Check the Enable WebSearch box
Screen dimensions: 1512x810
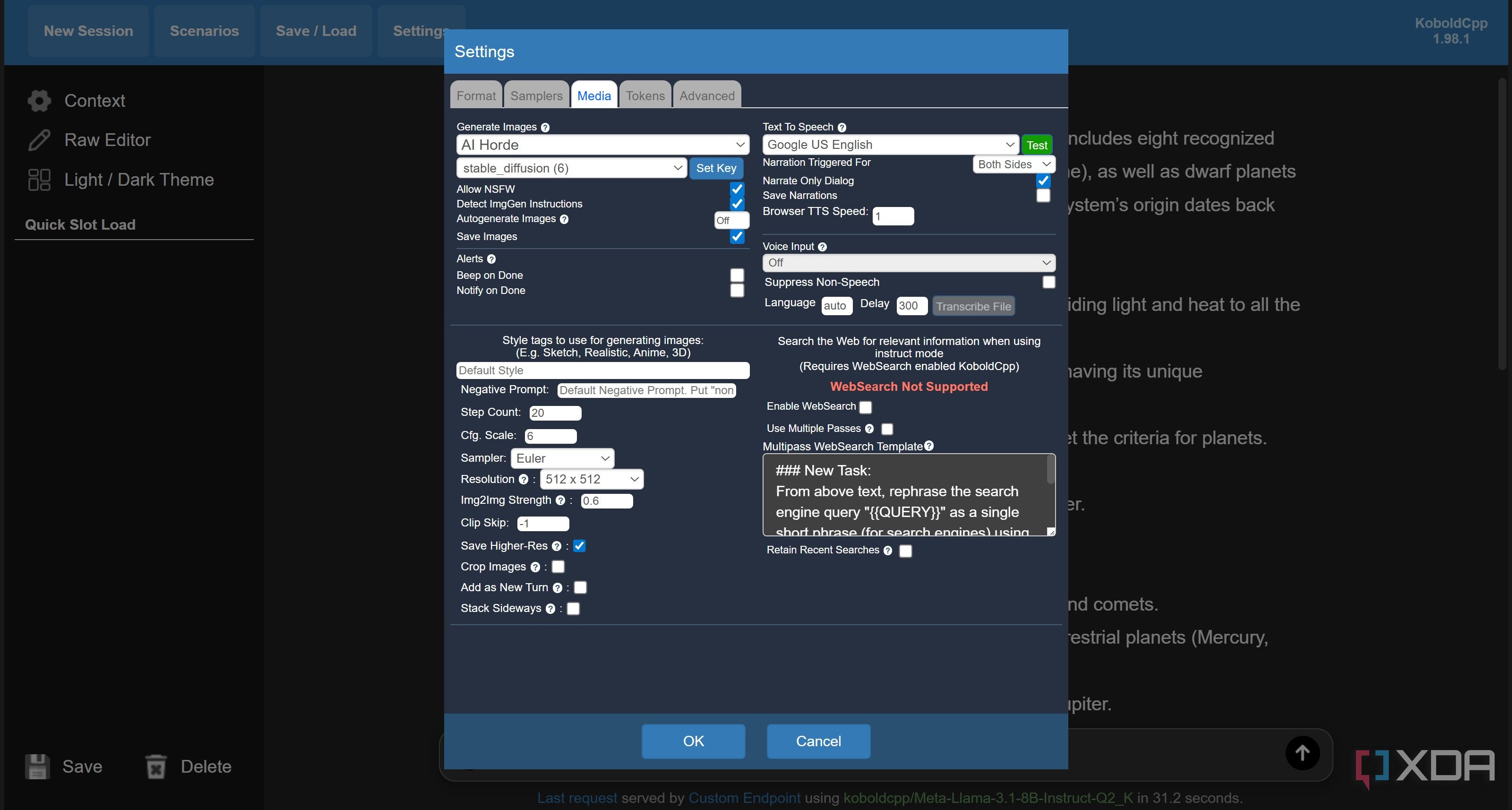point(865,407)
